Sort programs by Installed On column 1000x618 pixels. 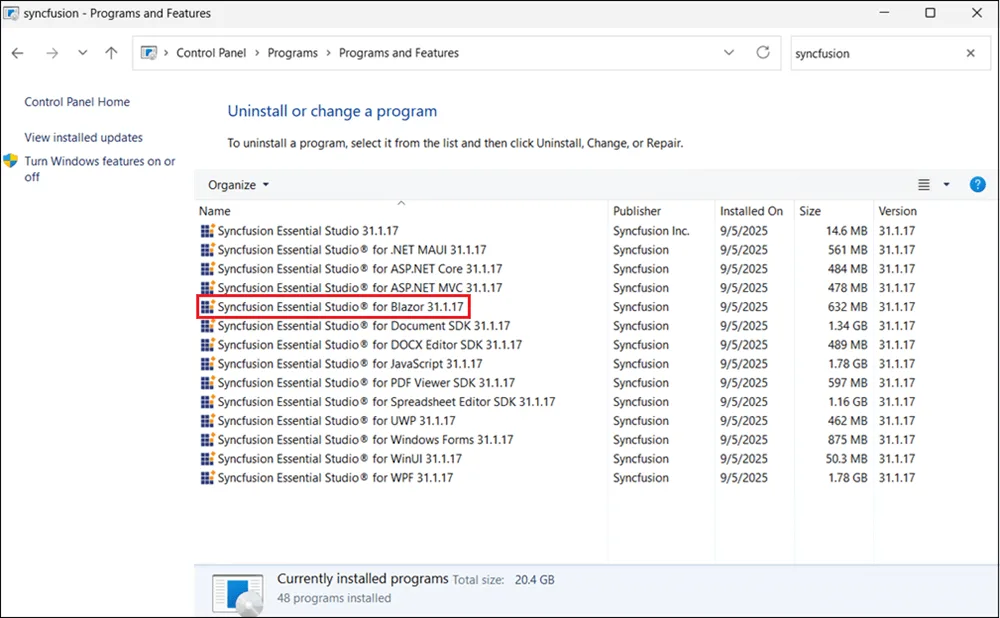[x=751, y=211]
